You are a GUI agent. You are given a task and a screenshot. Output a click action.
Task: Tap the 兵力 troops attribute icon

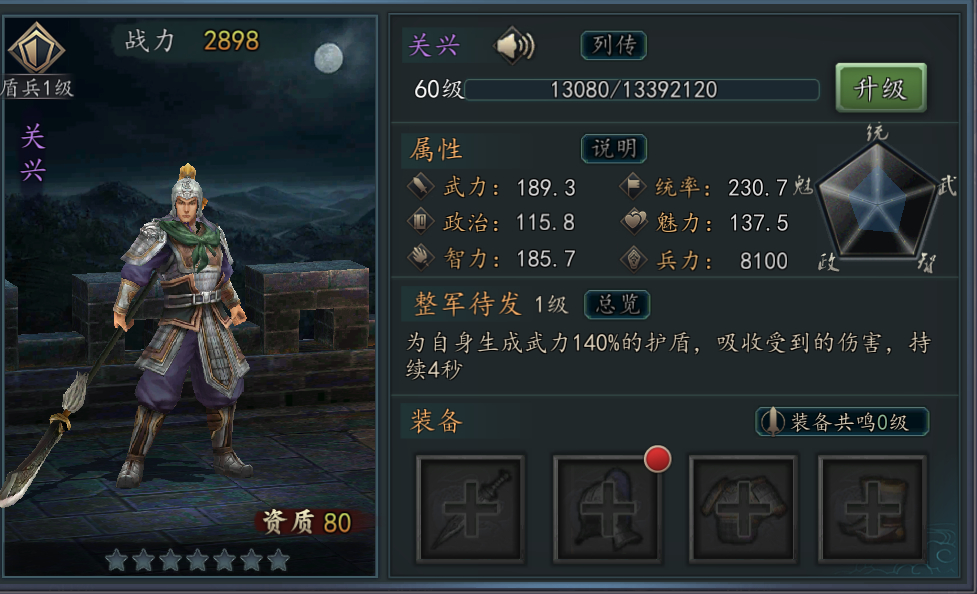[x=634, y=259]
